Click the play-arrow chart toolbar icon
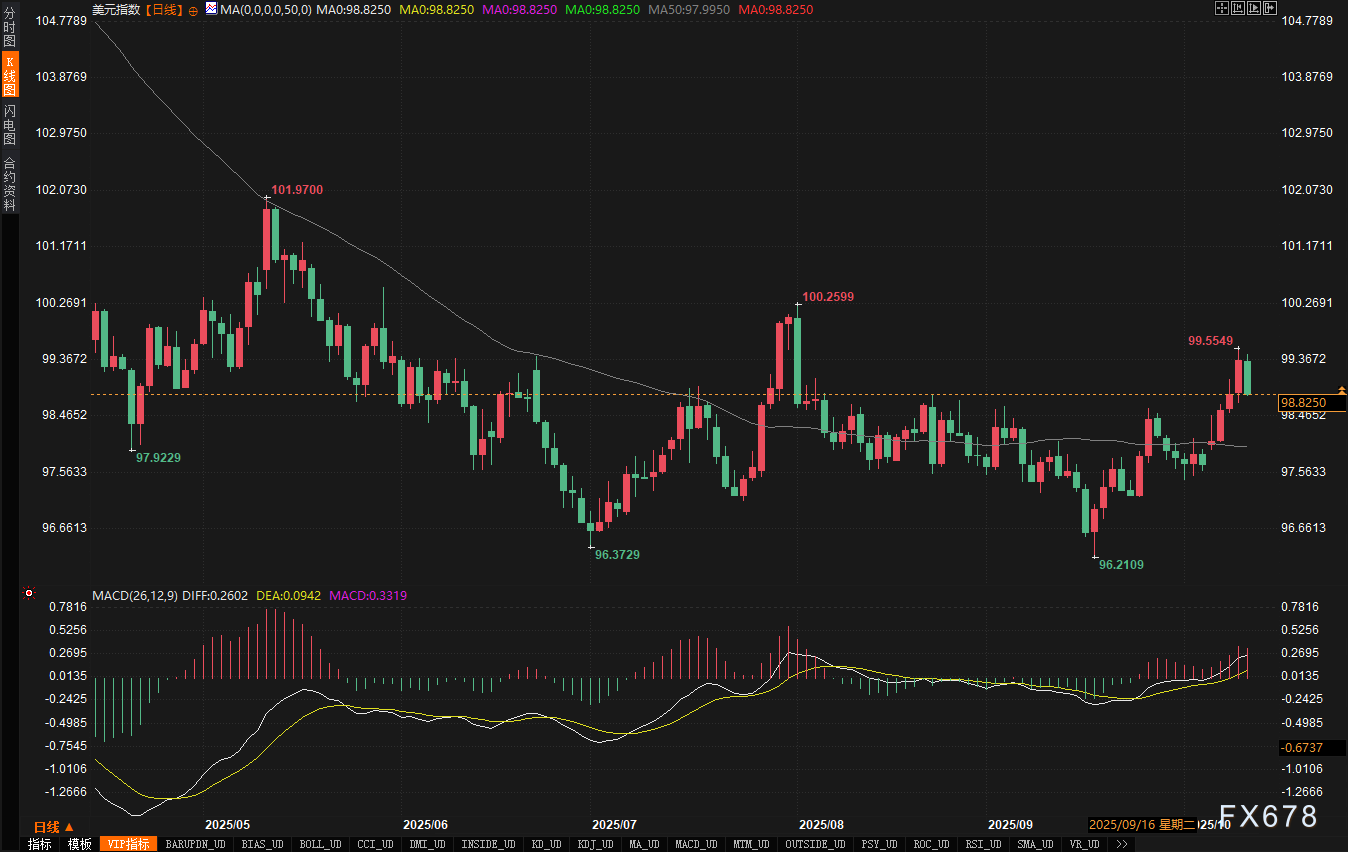1348x852 pixels. [x=1254, y=8]
